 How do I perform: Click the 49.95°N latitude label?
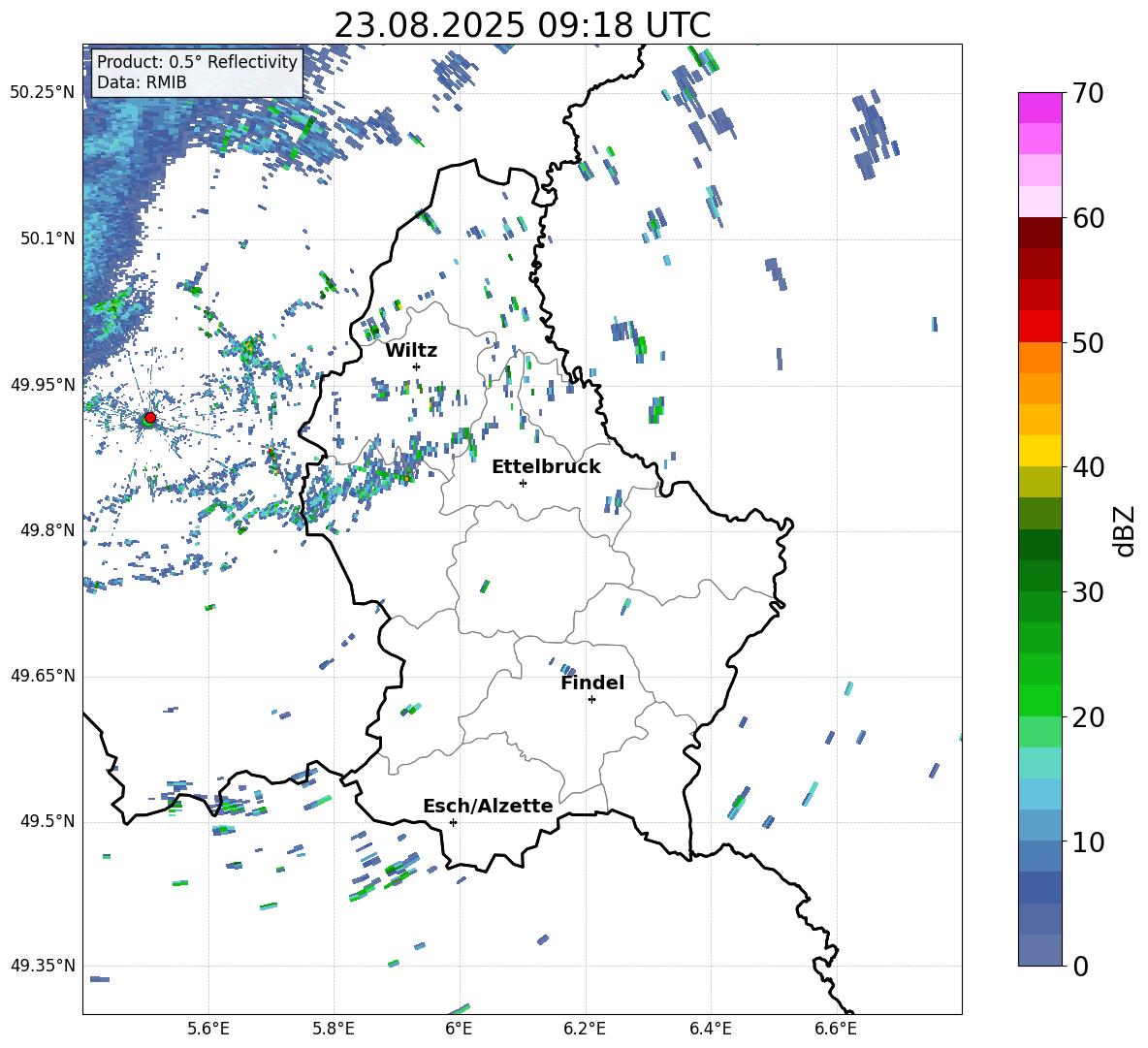tap(43, 385)
